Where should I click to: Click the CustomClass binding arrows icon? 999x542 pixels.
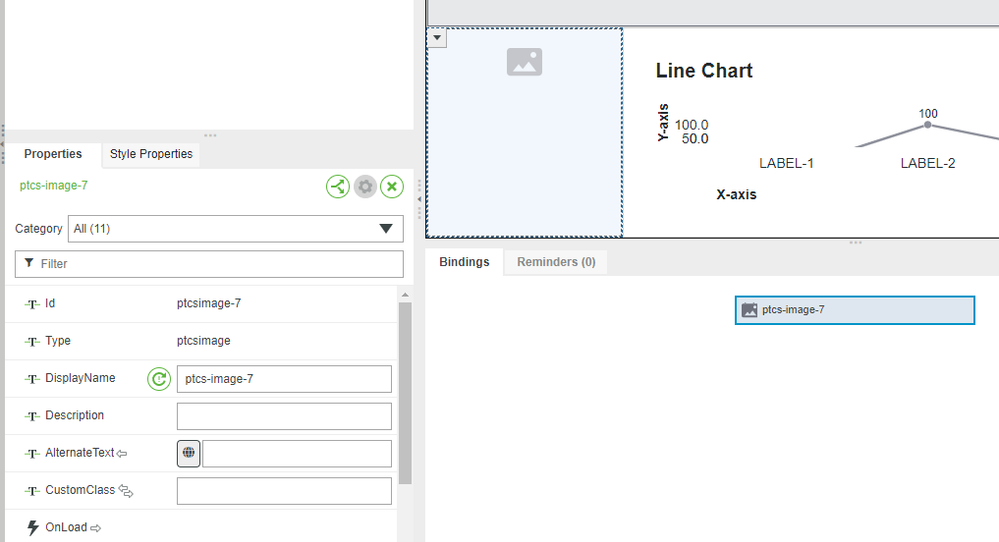coord(126,491)
